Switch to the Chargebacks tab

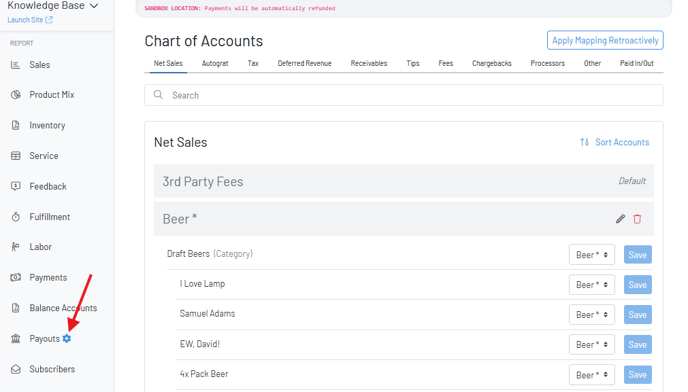(491, 63)
